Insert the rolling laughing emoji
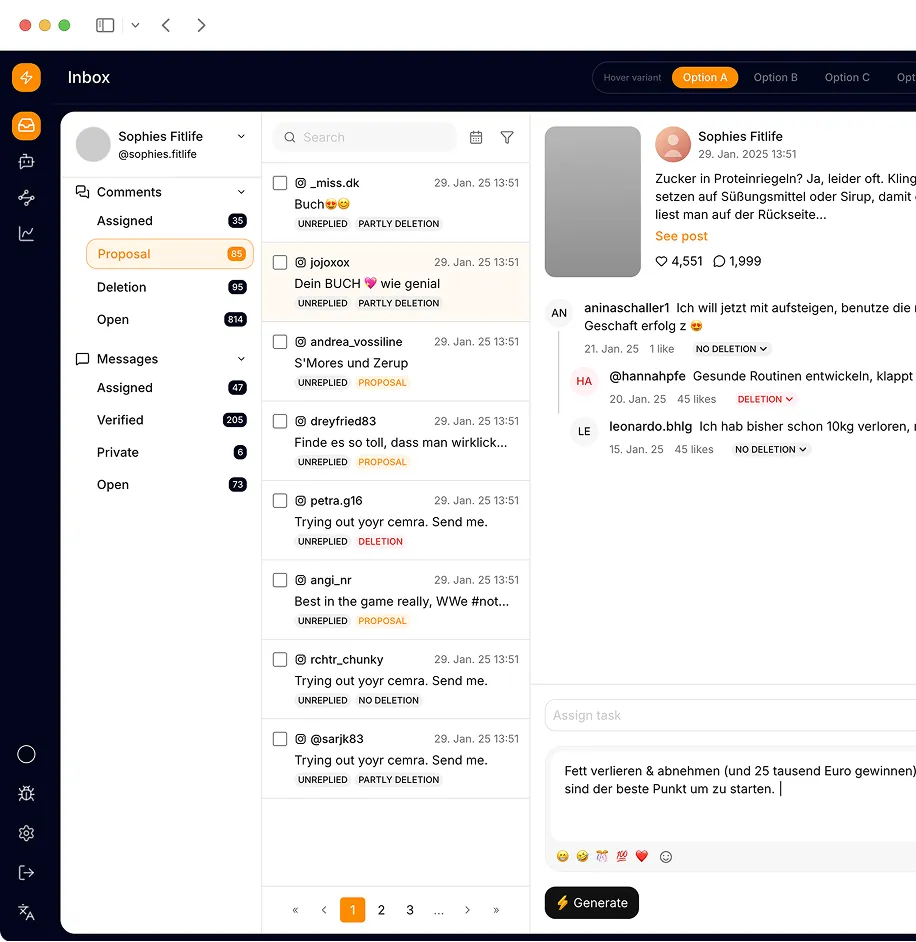The width and height of the screenshot is (916, 942). (582, 856)
